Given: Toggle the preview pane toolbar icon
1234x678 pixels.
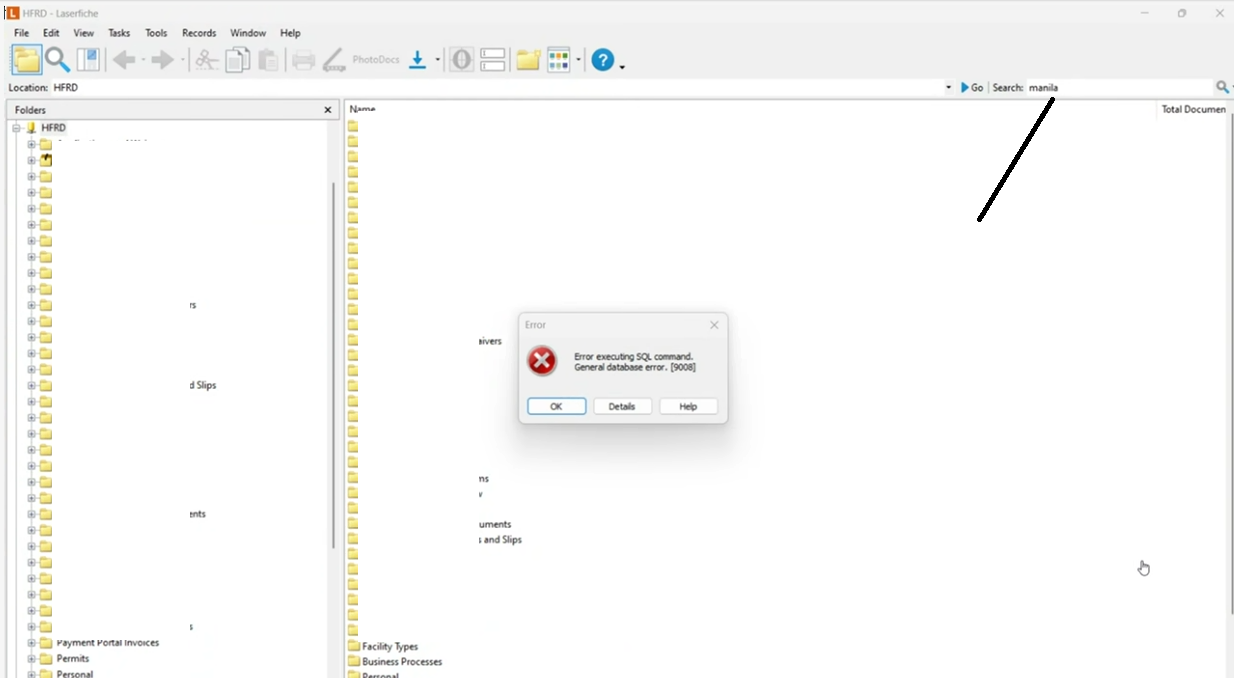Looking at the screenshot, I should click(x=89, y=60).
